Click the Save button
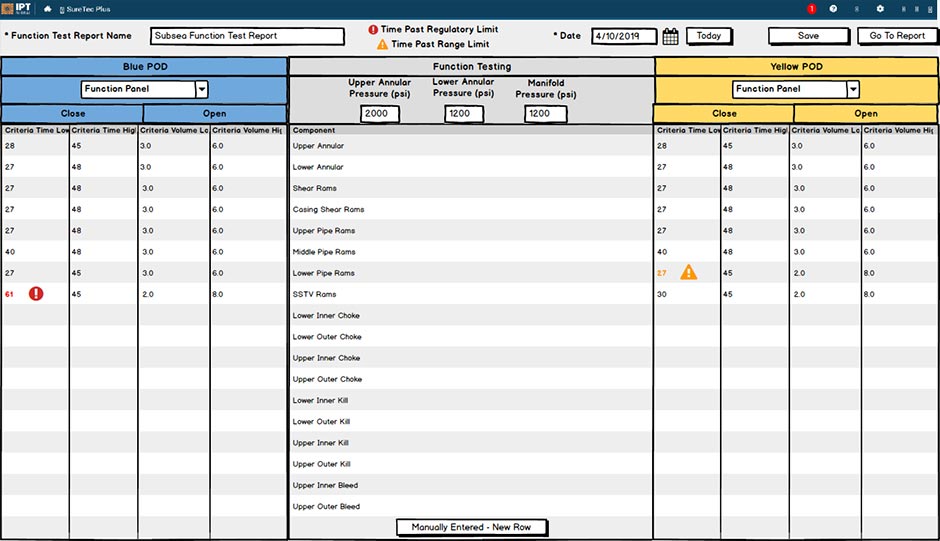The image size is (940, 541). pyautogui.click(x=808, y=36)
